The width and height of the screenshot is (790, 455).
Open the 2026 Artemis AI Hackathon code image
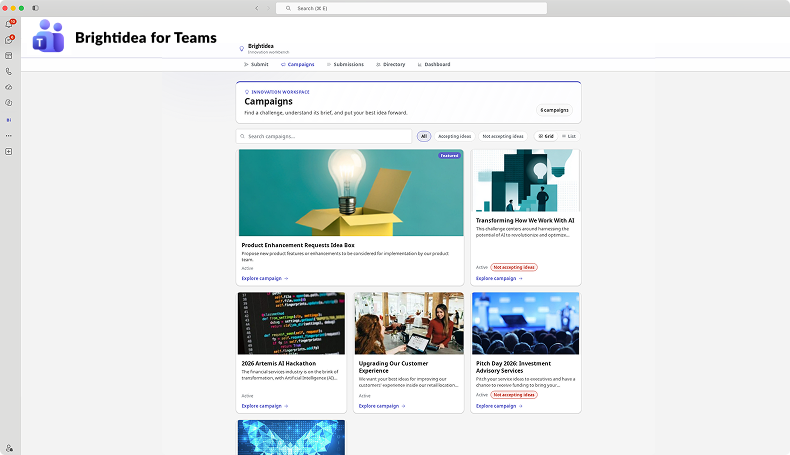(291, 323)
